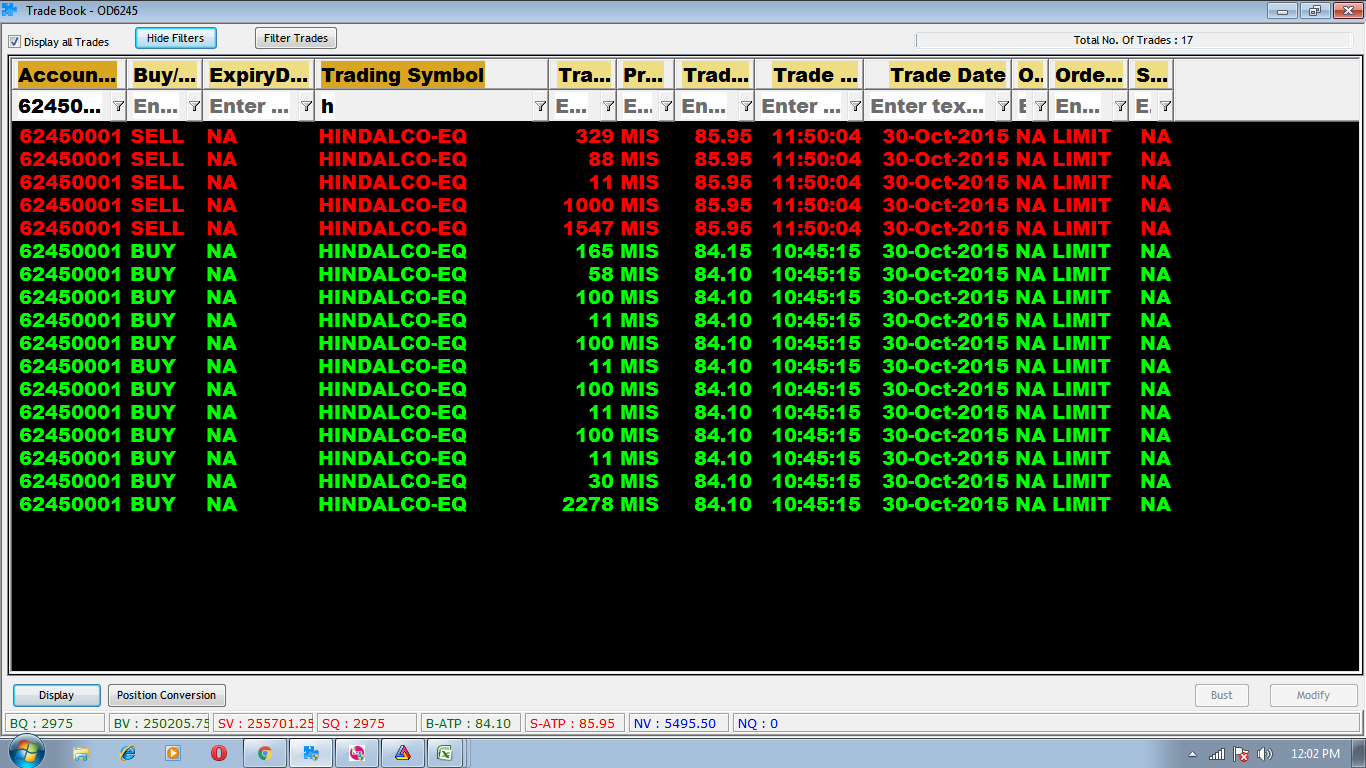Open Excel from the taskbar

444,753
